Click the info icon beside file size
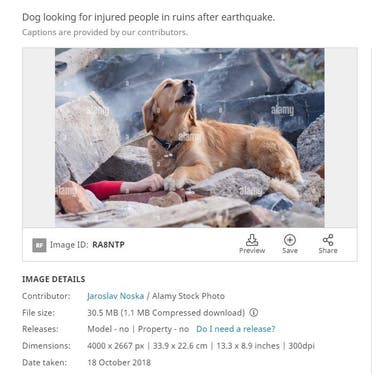This screenshot has width=372, height=374. (x=254, y=313)
